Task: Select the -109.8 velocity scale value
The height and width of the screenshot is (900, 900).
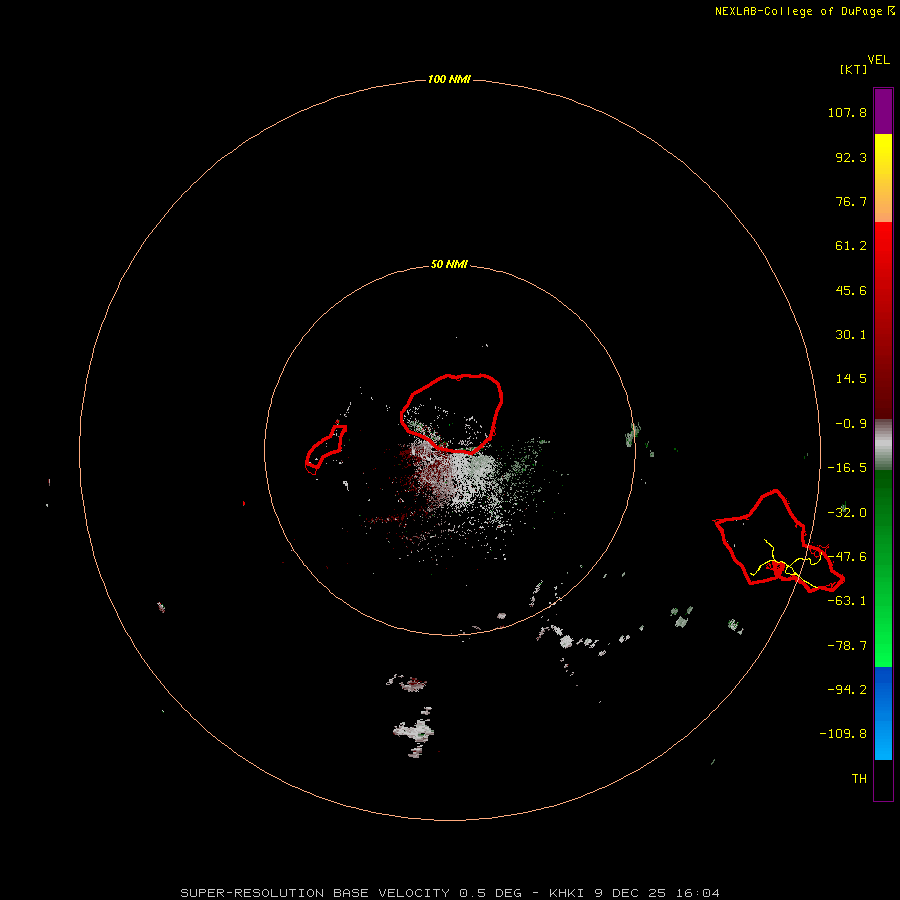Action: [843, 734]
